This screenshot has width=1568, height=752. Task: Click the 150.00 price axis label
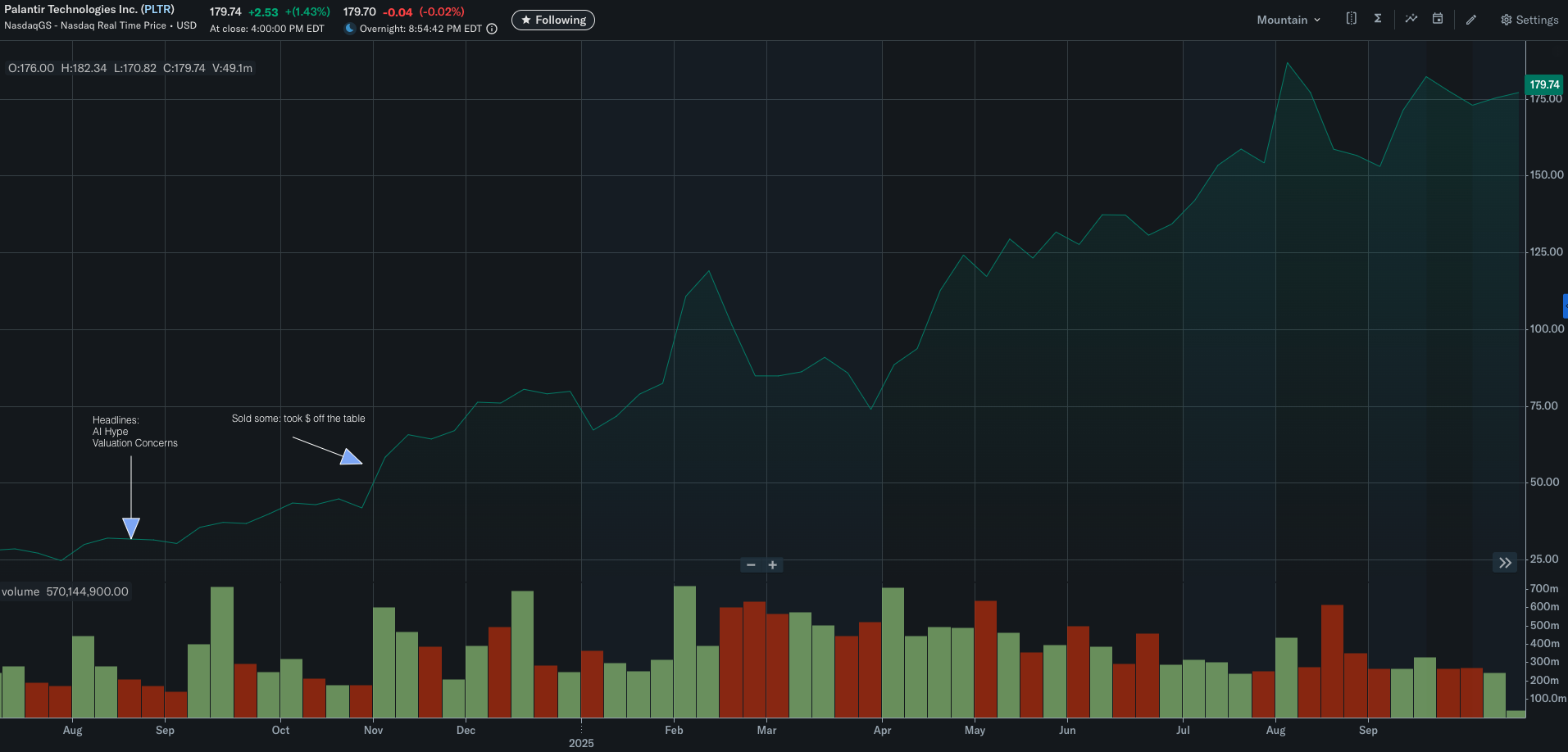[1547, 174]
